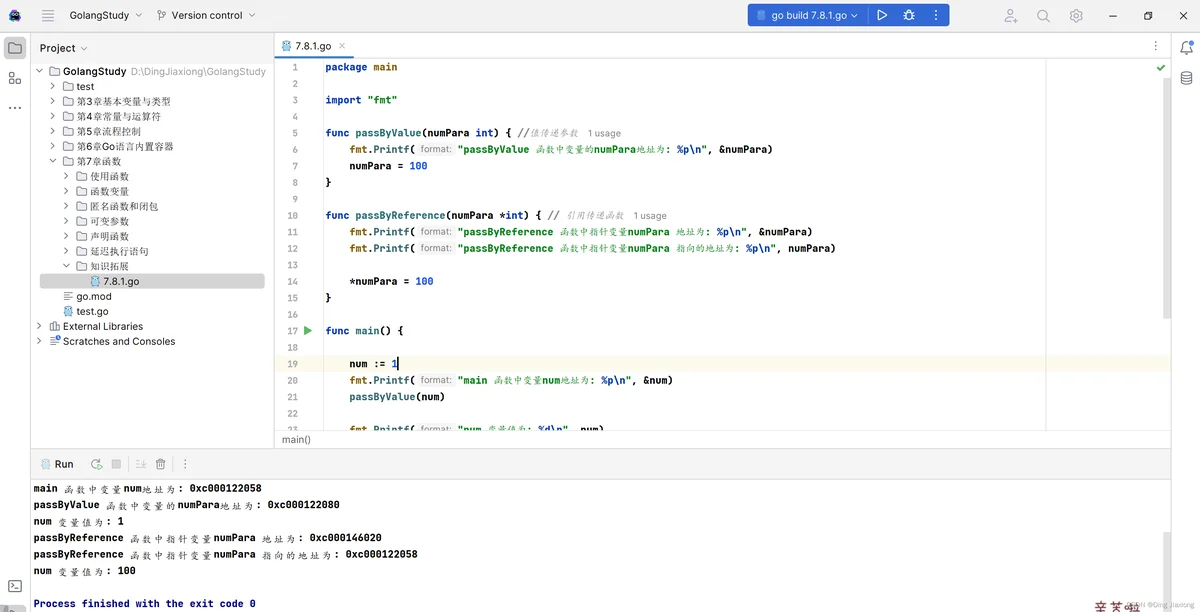
Task: Start debugging with the bug icon
Action: 909,15
